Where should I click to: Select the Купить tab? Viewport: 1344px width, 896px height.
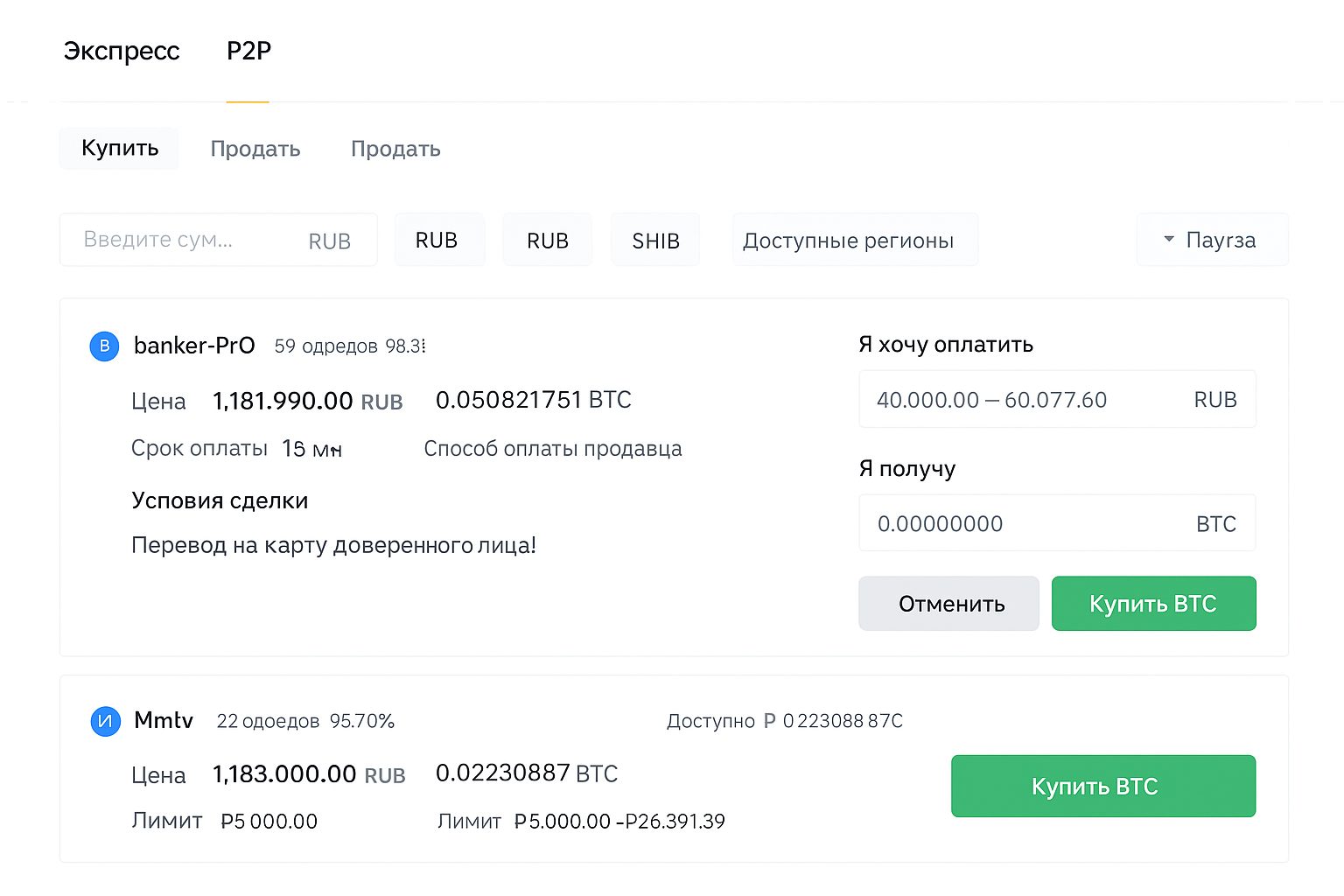tap(118, 148)
